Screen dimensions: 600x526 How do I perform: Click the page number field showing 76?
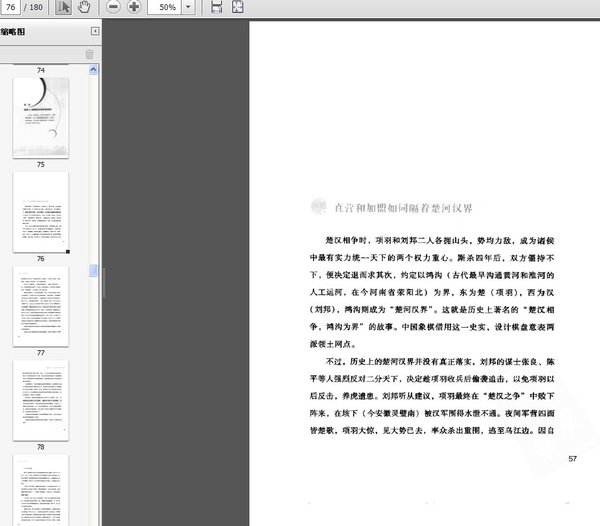pyautogui.click(x=10, y=7)
